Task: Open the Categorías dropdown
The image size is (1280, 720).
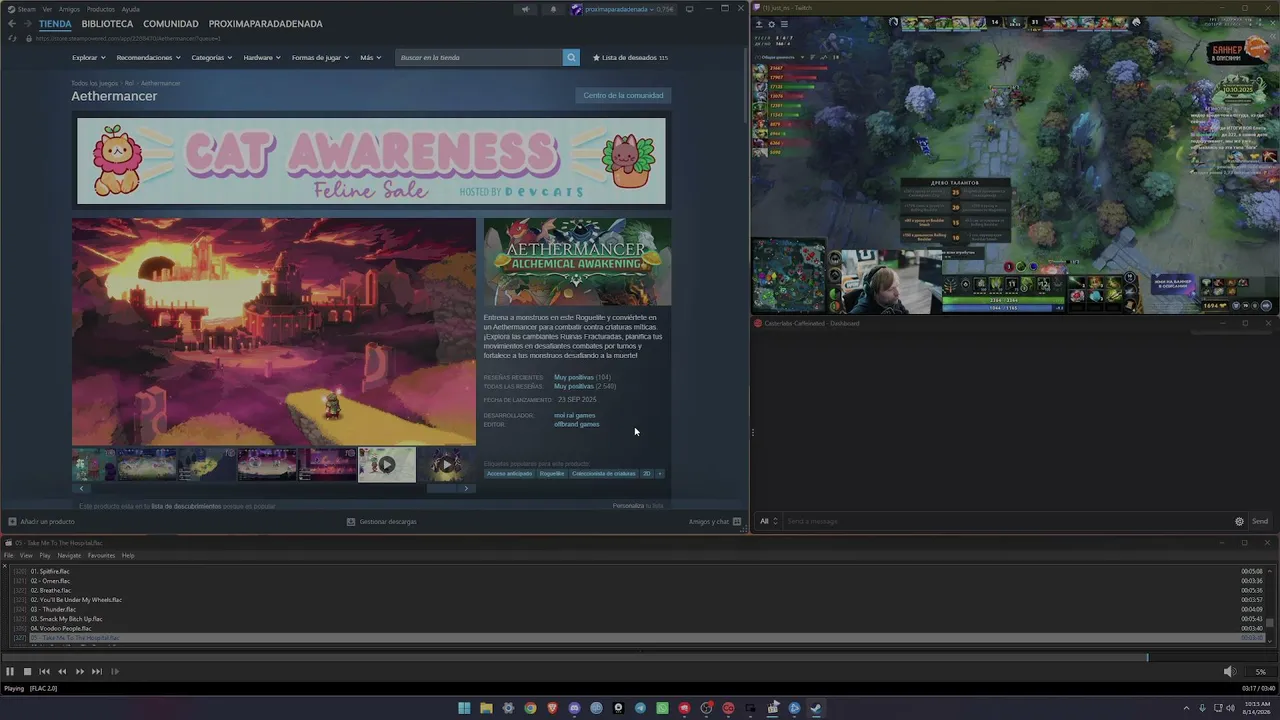Action: point(212,58)
